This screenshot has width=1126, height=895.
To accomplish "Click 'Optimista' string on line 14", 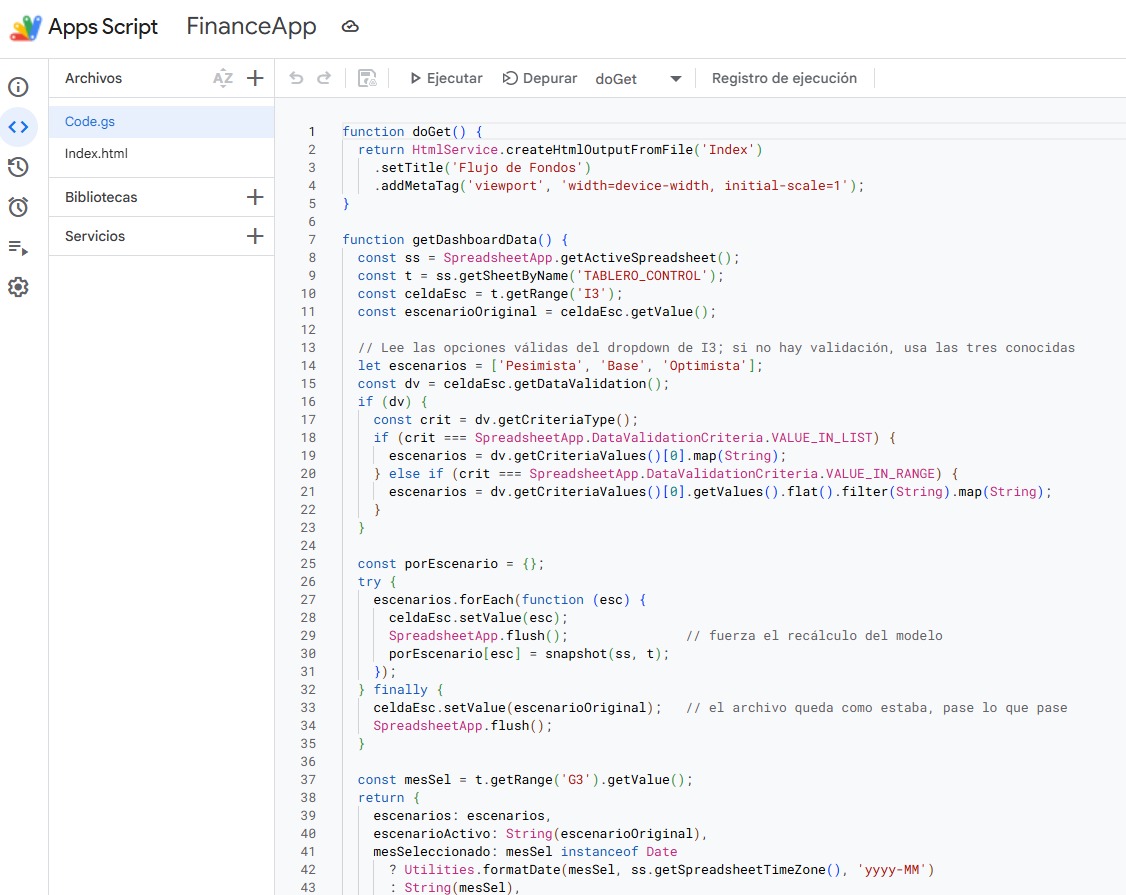I will (x=704, y=366).
